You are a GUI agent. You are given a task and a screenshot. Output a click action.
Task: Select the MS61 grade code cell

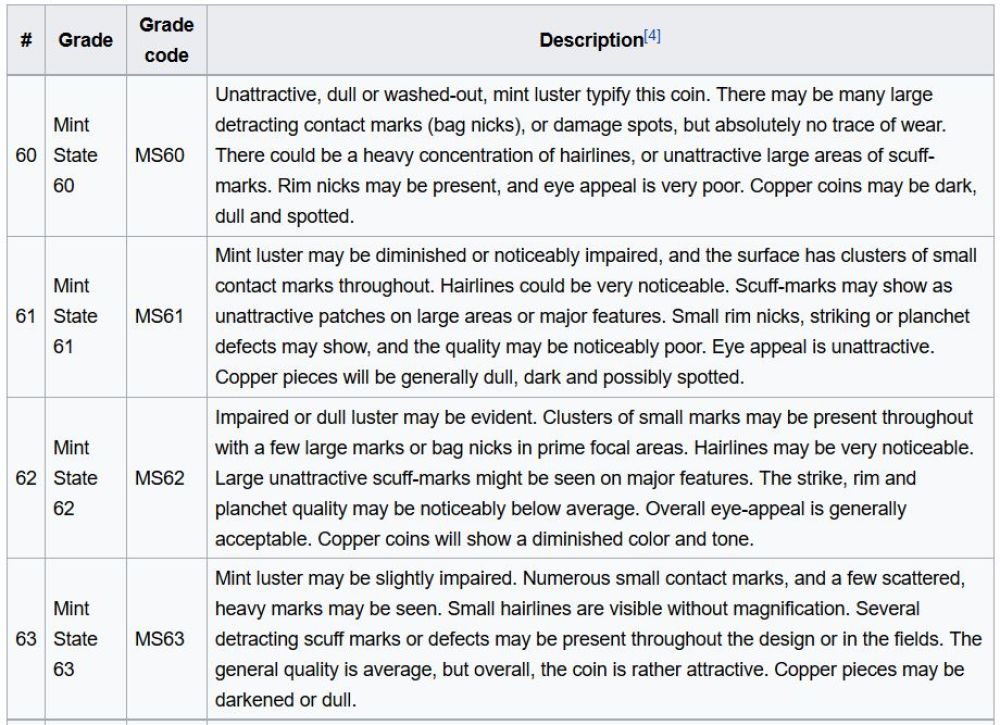(166, 316)
